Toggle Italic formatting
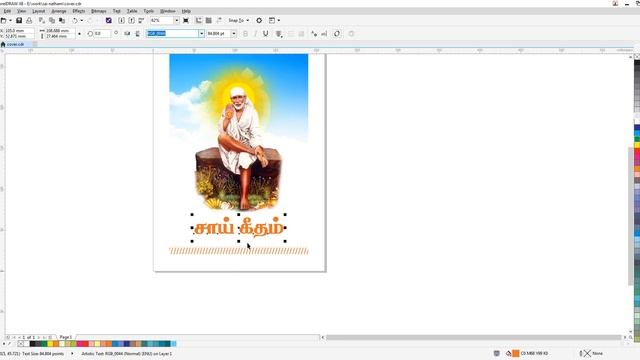Screen dimensions: 640x360 (256, 34)
